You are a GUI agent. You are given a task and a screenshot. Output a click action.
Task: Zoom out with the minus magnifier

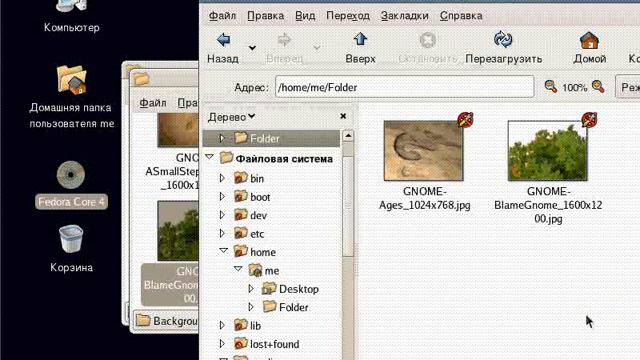(x=551, y=87)
